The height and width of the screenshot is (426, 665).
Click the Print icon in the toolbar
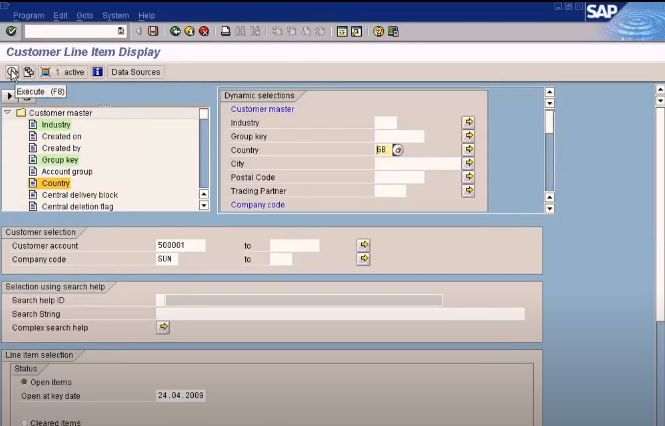(226, 31)
